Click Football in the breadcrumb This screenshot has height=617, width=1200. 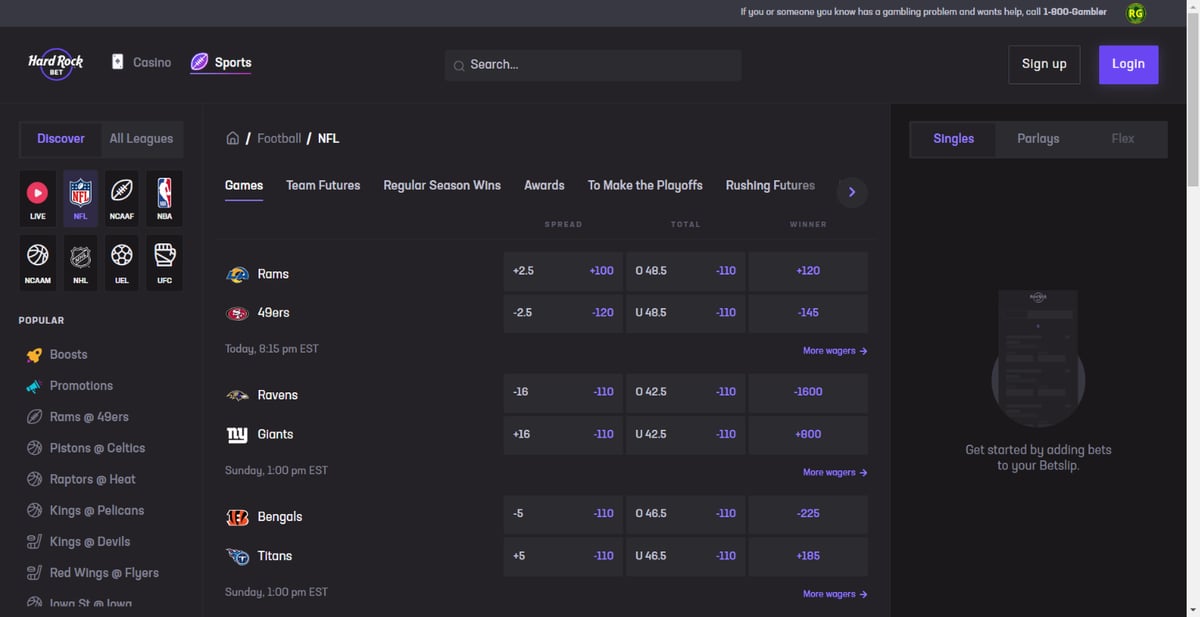coord(279,138)
